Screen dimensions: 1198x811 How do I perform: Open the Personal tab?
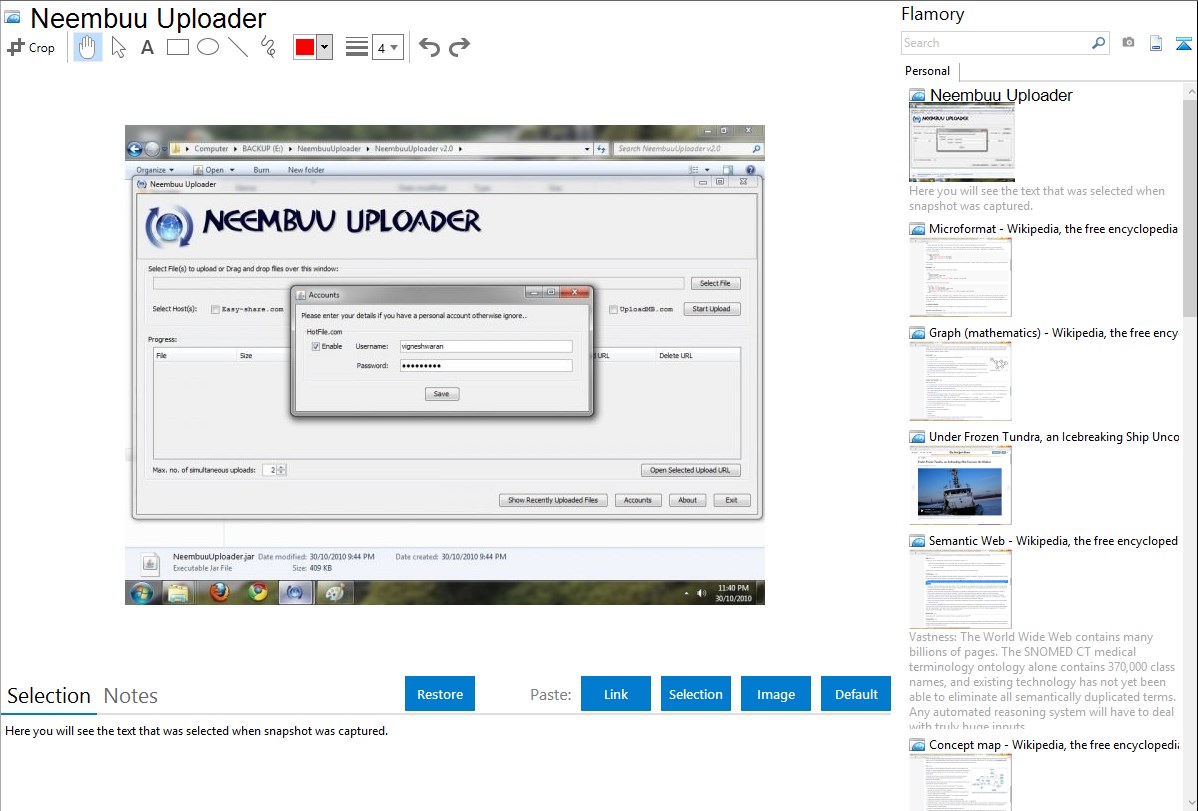928,70
